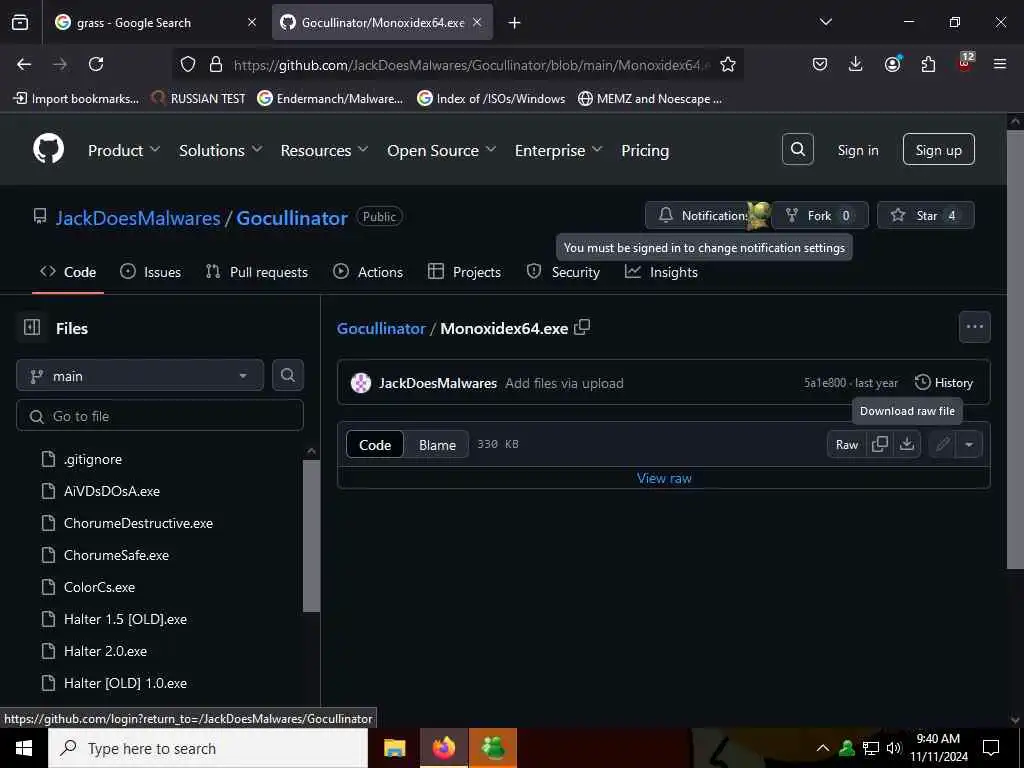Click the site lock padlock icon
The image size is (1024, 768).
coord(216,64)
